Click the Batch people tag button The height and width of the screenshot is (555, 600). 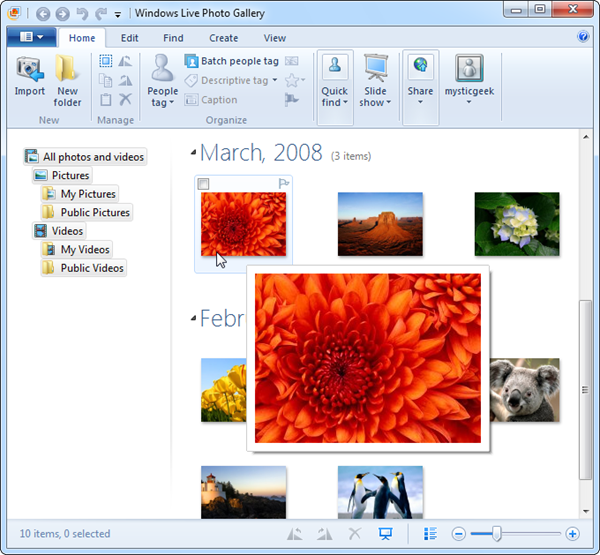click(232, 61)
